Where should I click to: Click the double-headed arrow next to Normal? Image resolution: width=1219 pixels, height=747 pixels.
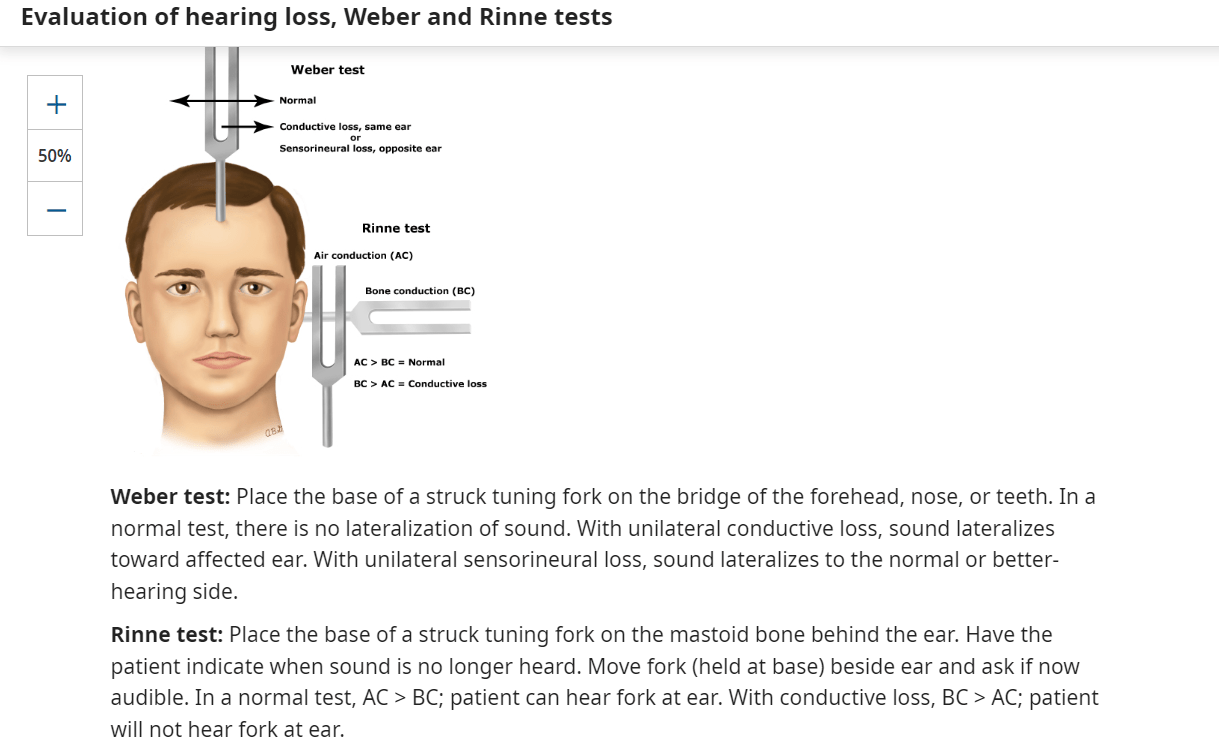(x=222, y=101)
